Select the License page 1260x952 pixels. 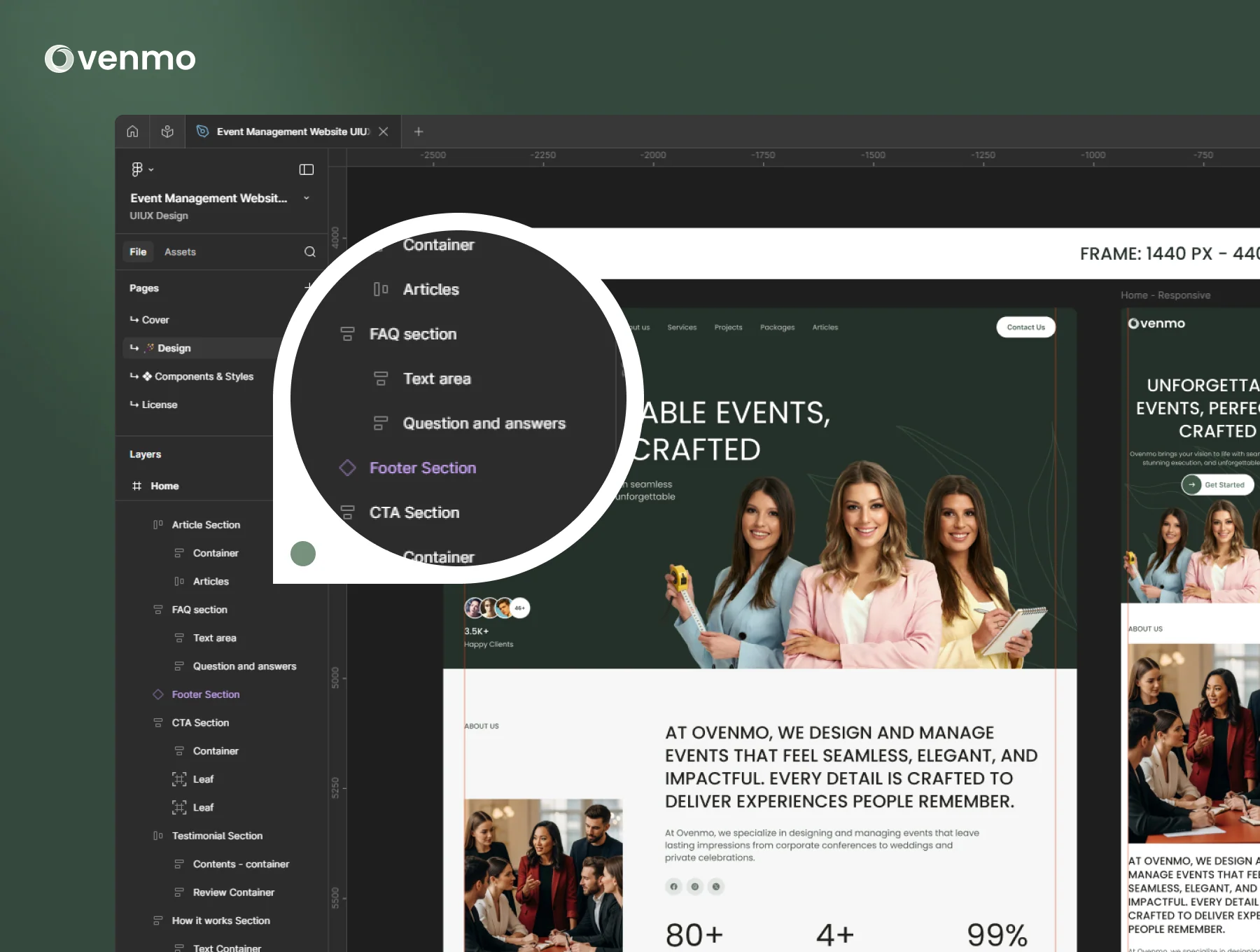160,405
